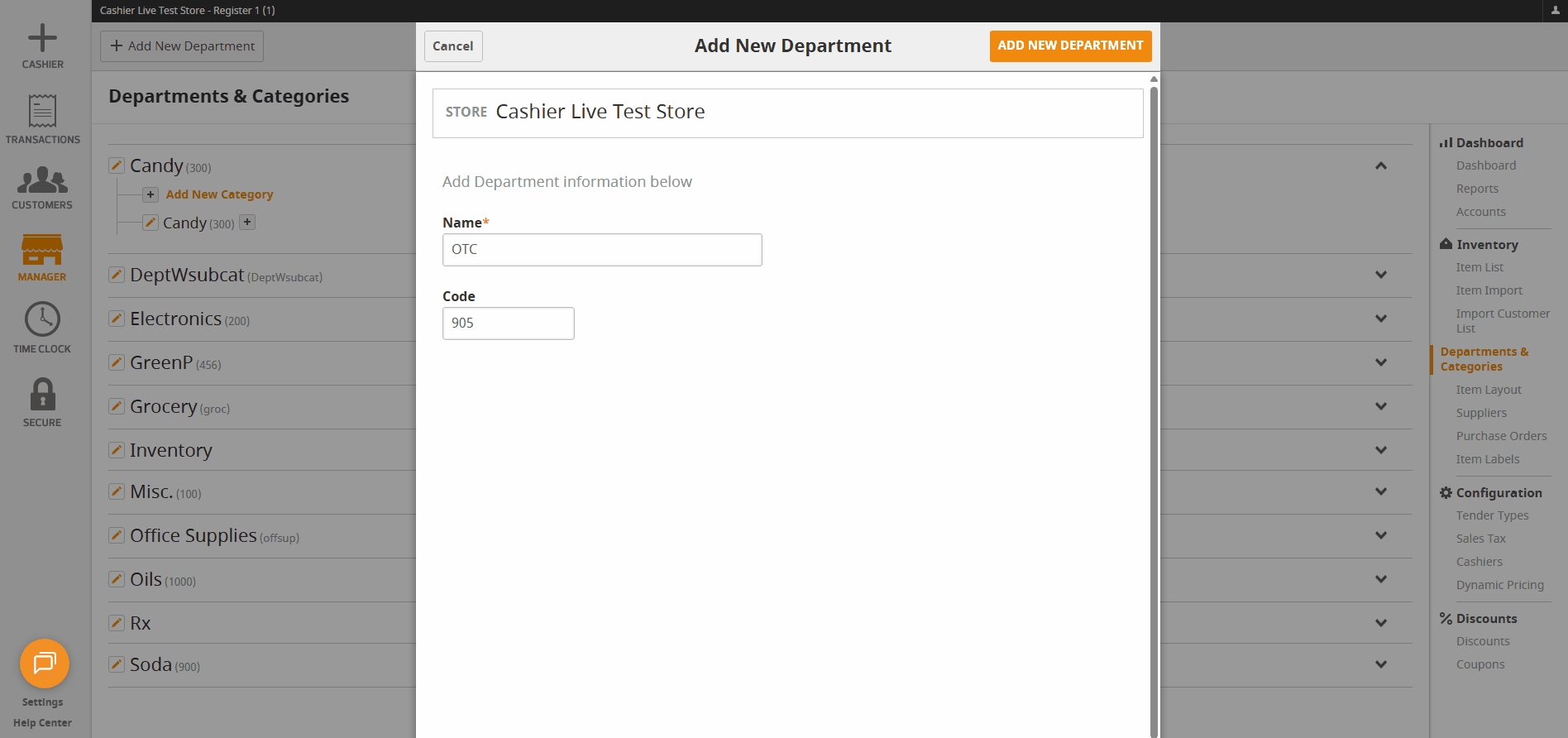Edit the Inventory department pencil icon
Screen dimensions: 1568x738
117,450
